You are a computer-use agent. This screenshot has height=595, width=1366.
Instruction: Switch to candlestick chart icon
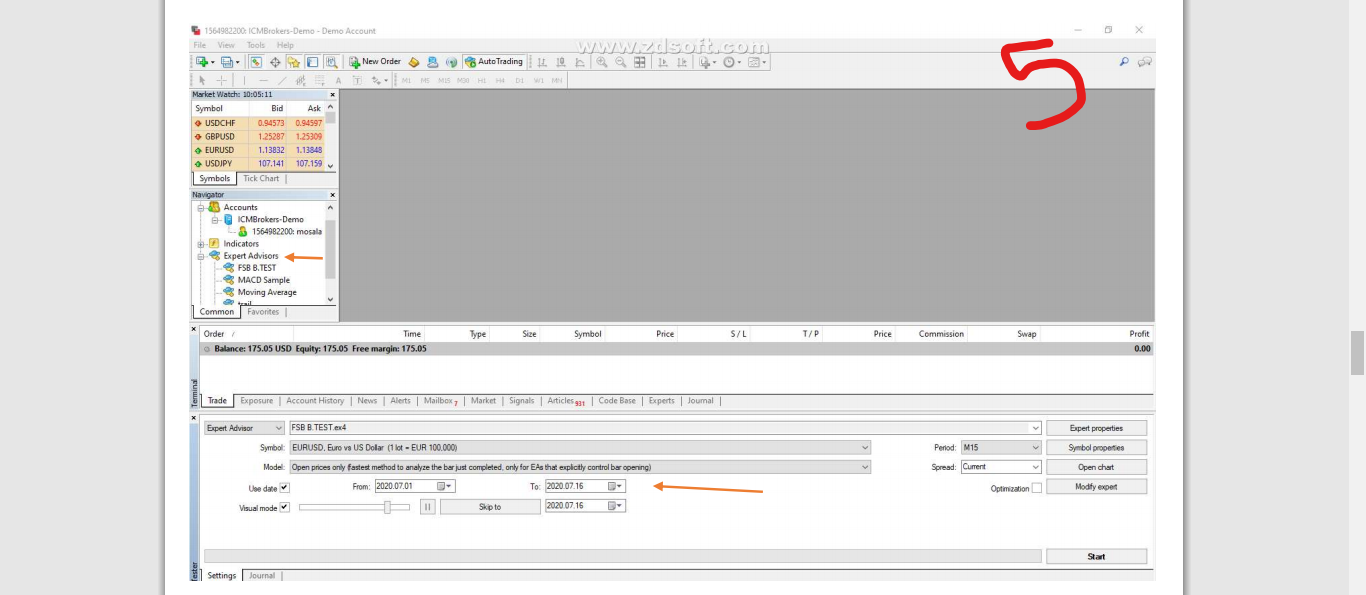[561, 62]
